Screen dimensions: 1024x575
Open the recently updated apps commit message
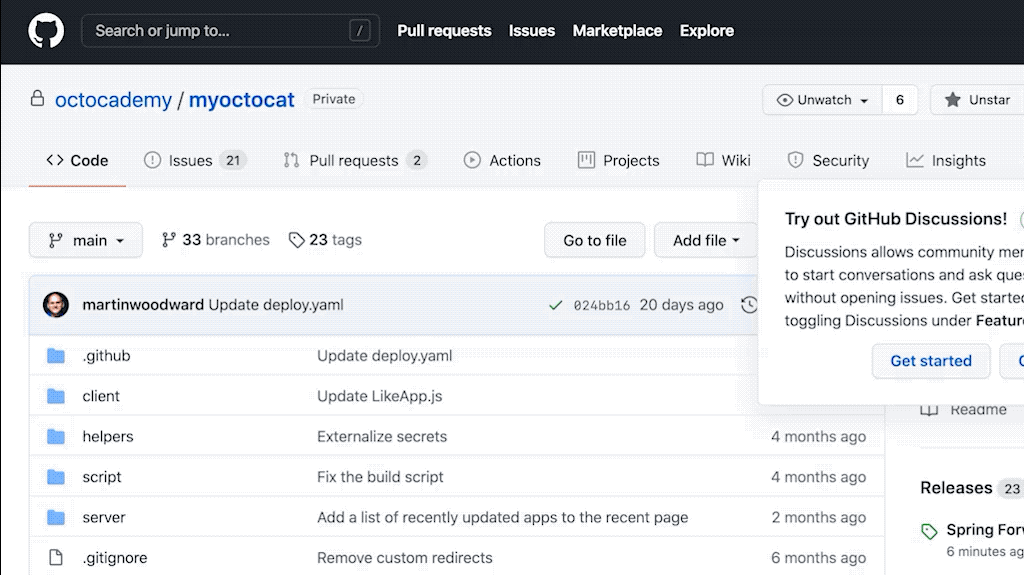pos(503,518)
